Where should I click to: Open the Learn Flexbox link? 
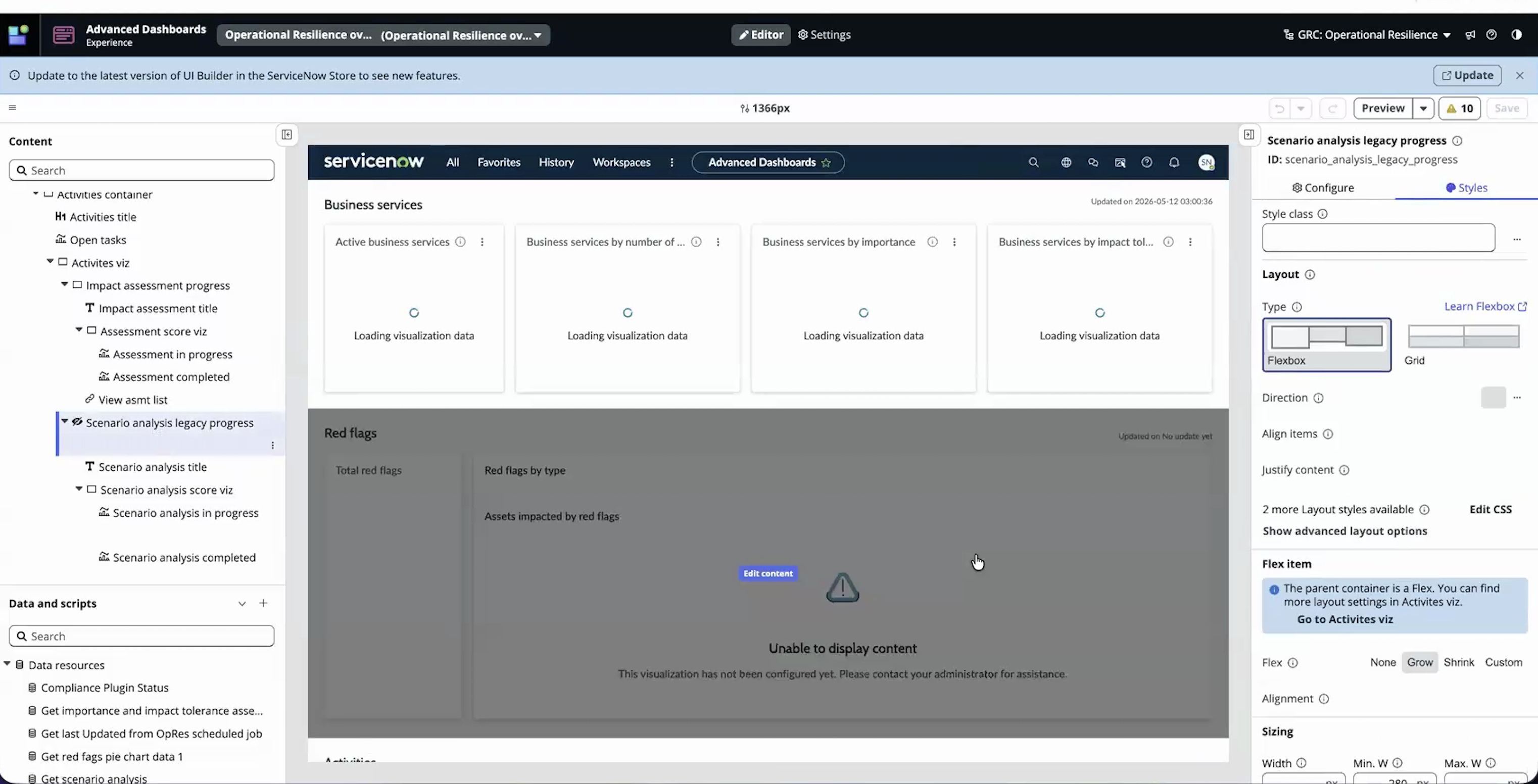1485,306
